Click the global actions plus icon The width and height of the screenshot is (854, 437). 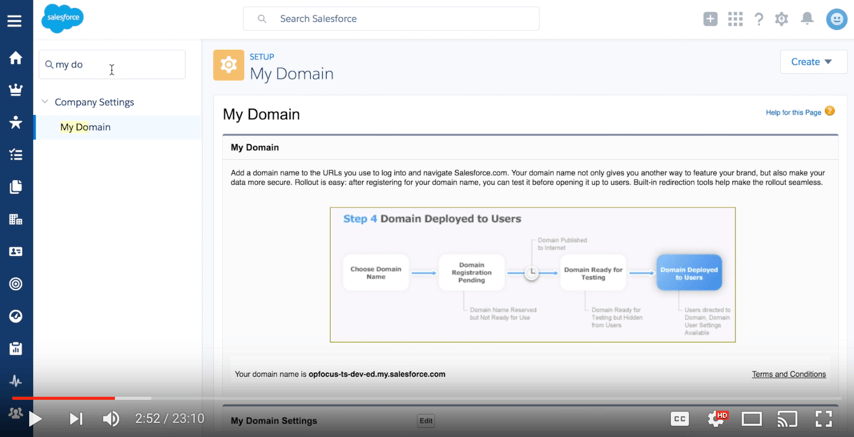[x=710, y=19]
